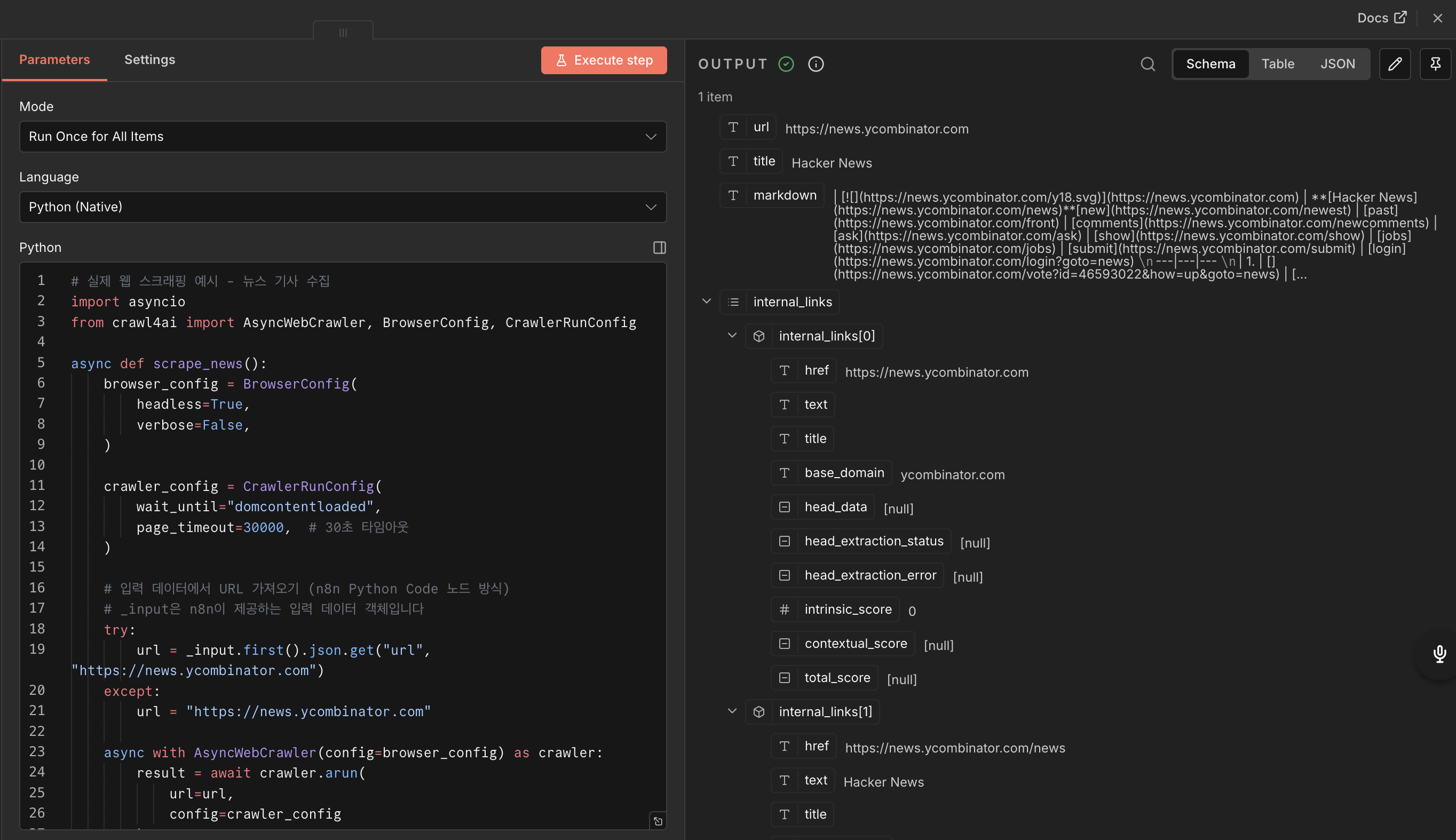Select text pill under internal_links[1]

[803, 780]
